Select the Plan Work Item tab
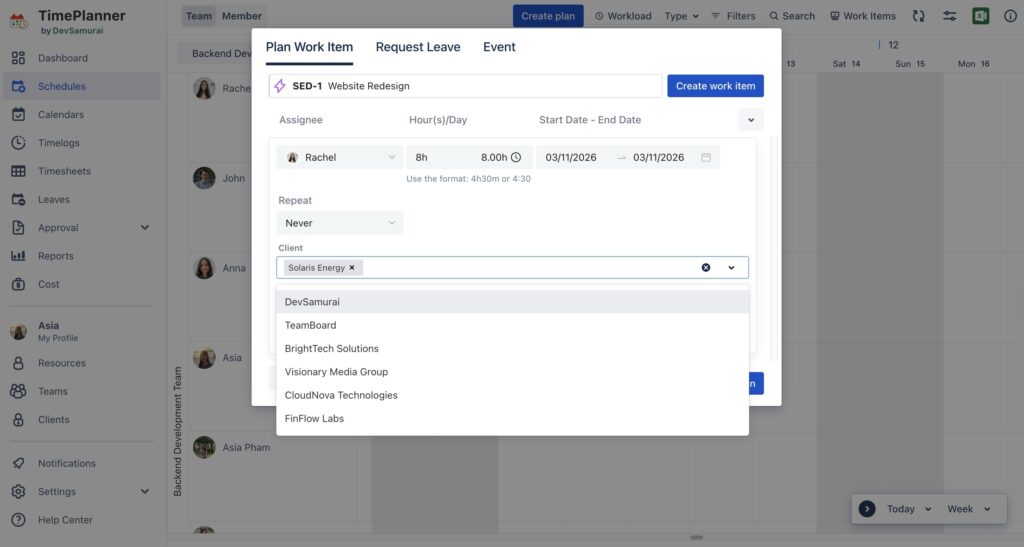The width and height of the screenshot is (1024, 547). click(x=310, y=47)
